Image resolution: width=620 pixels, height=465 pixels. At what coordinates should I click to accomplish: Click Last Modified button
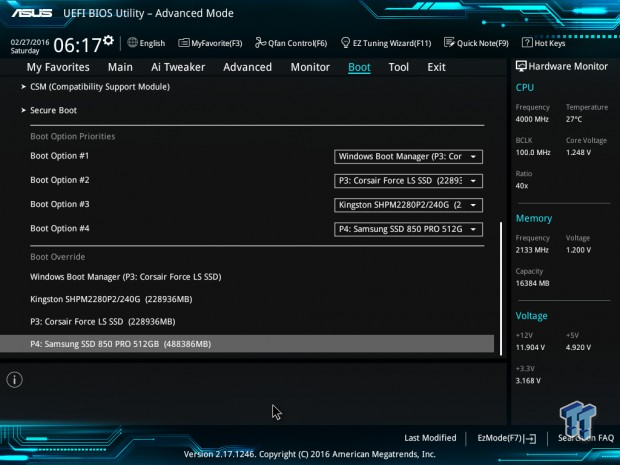(x=430, y=438)
